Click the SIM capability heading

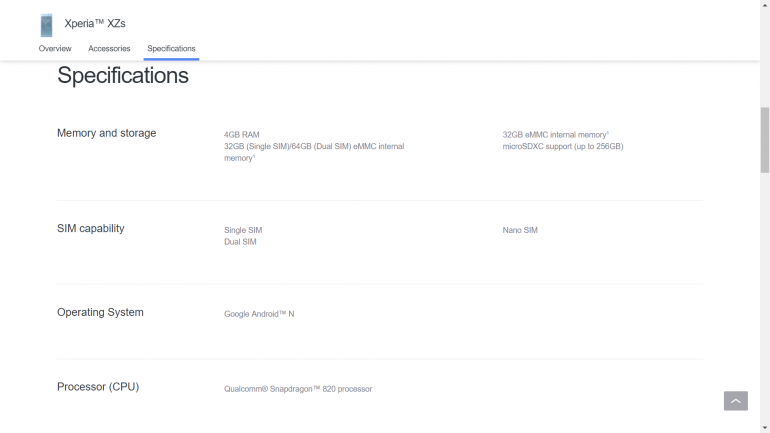[x=91, y=228]
